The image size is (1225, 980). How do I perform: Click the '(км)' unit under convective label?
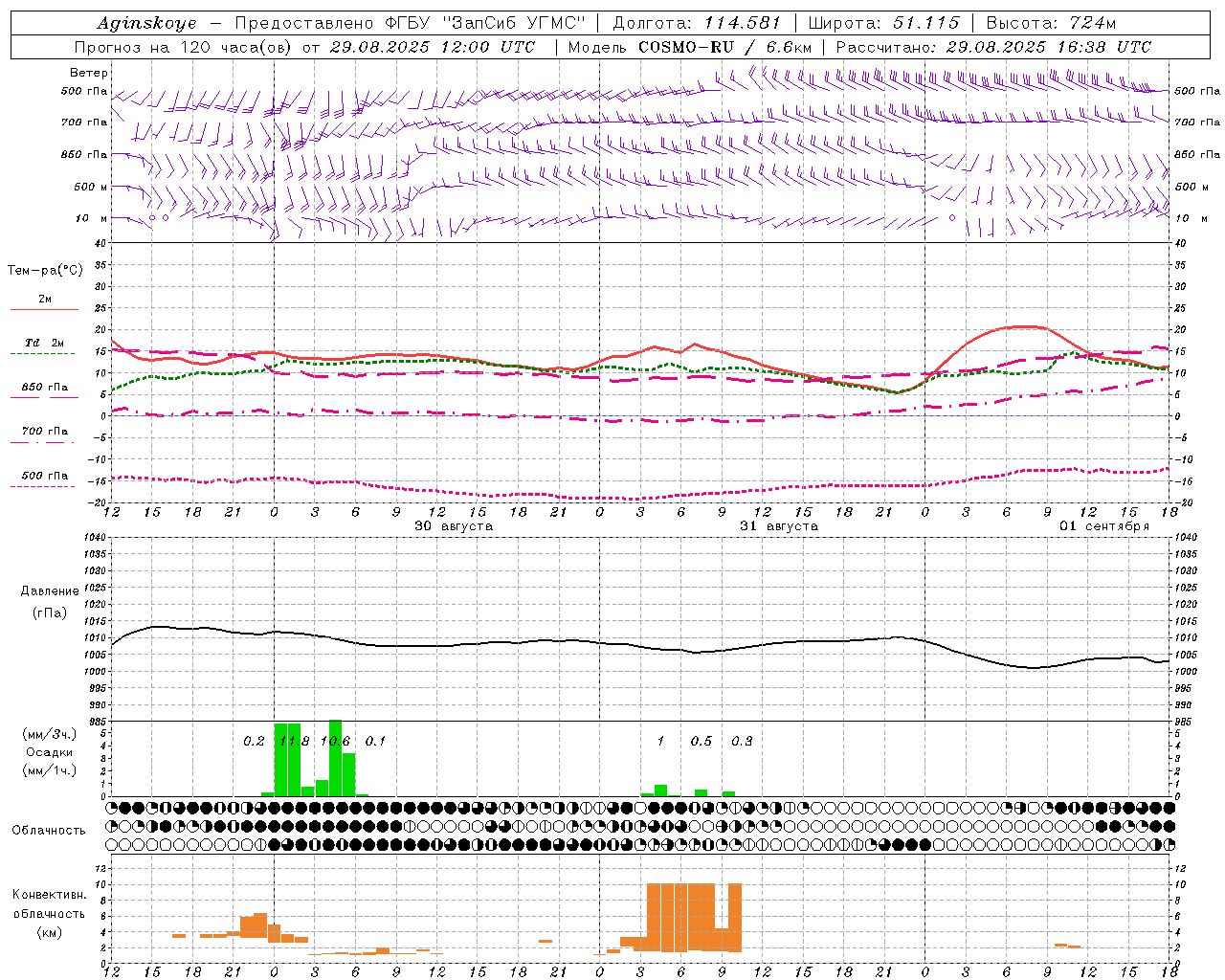point(49,932)
